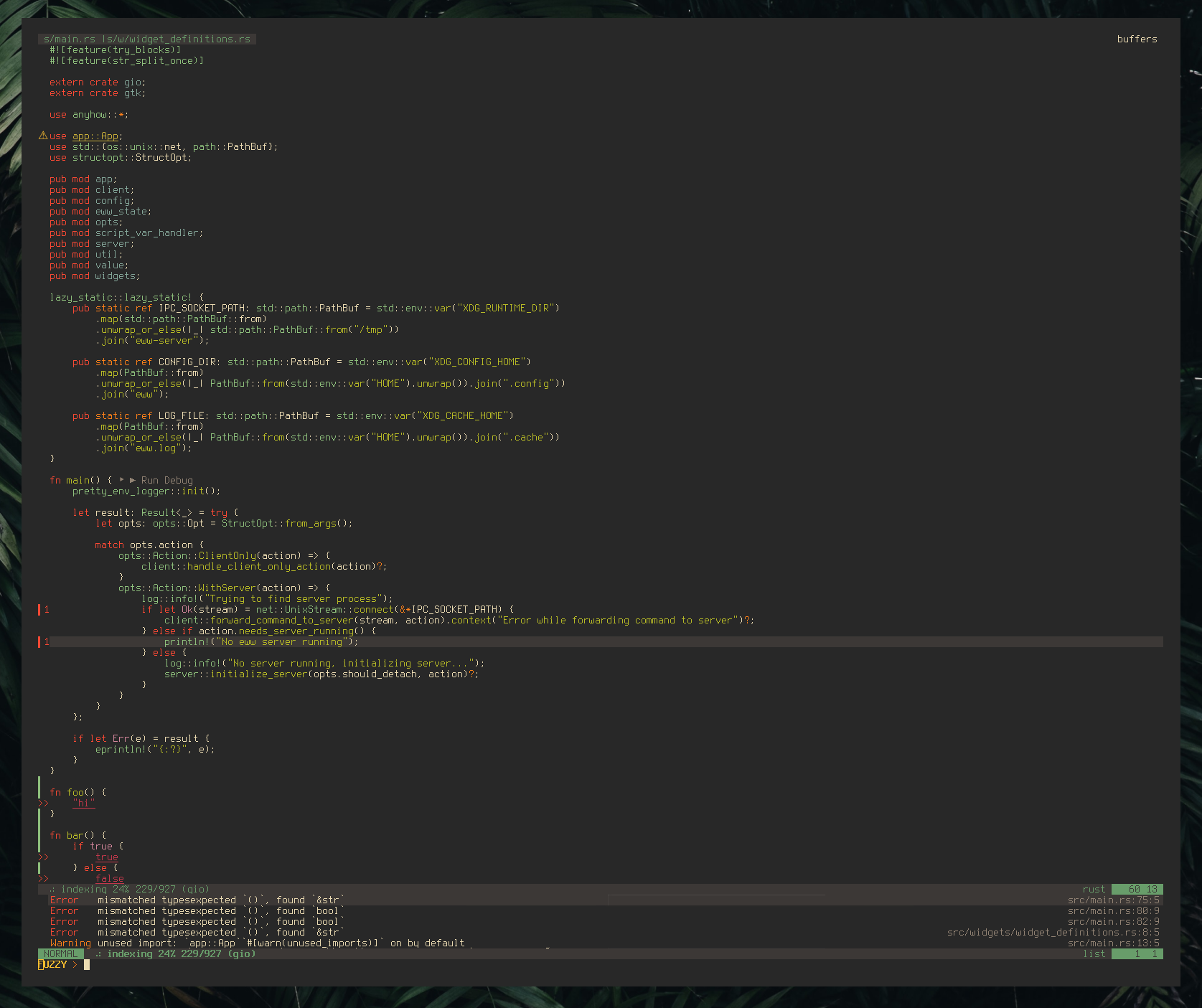The height and width of the screenshot is (1008, 1202).
Task: Click the warning triangle beside use app::App
Action: point(43,136)
